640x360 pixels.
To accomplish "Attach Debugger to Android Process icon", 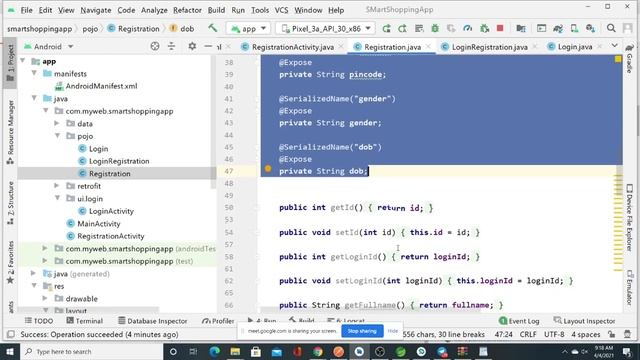I will tap(484, 28).
